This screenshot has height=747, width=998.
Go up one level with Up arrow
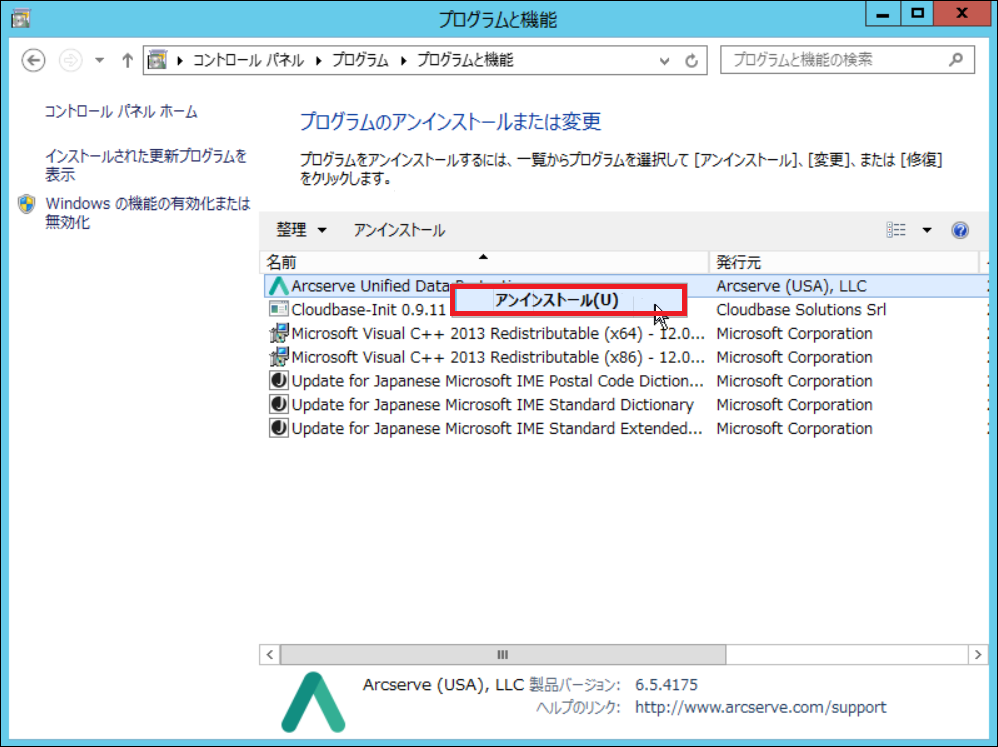click(127, 60)
